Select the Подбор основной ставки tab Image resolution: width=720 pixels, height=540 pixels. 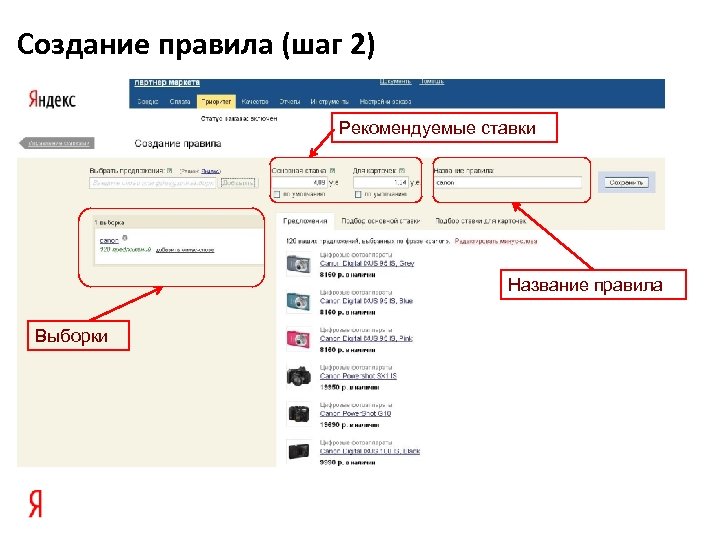[380, 221]
